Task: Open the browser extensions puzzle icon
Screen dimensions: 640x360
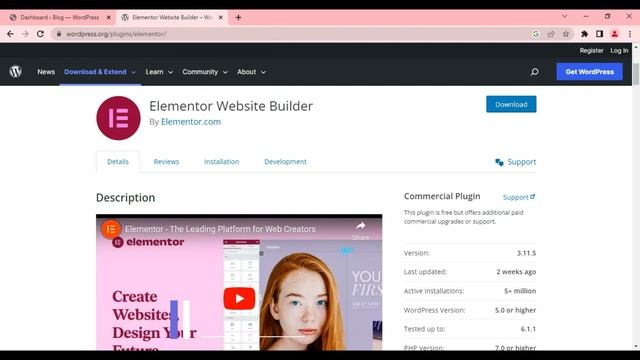Action: [584, 34]
